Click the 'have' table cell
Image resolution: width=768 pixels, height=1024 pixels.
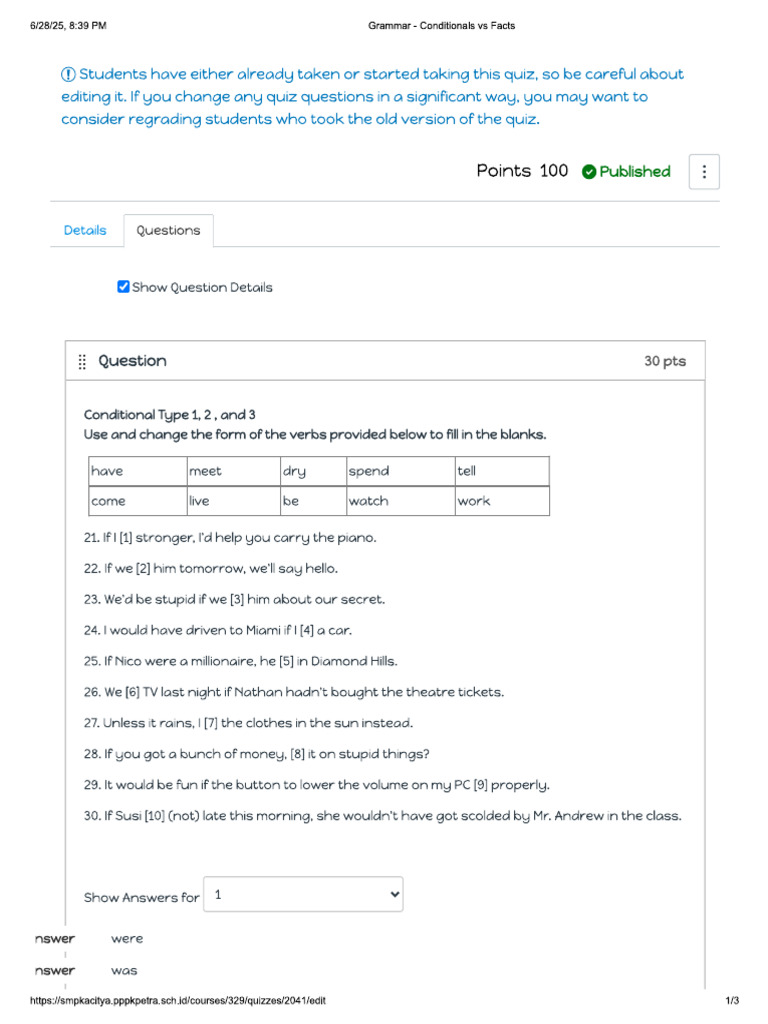click(138, 472)
